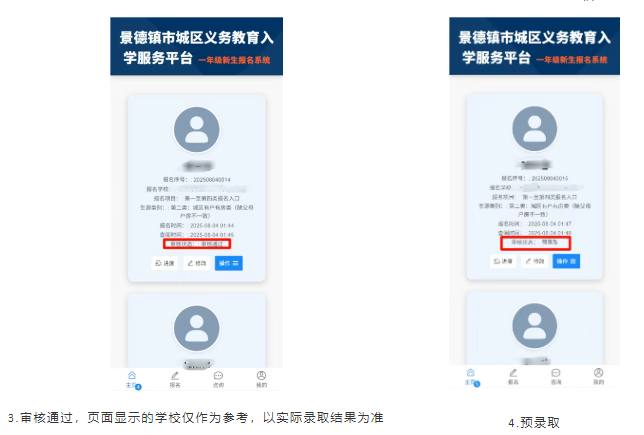The height and width of the screenshot is (435, 644).
Task: Select second applicant avatar below the 预录取 card
Action: pyautogui.click(x=535, y=326)
